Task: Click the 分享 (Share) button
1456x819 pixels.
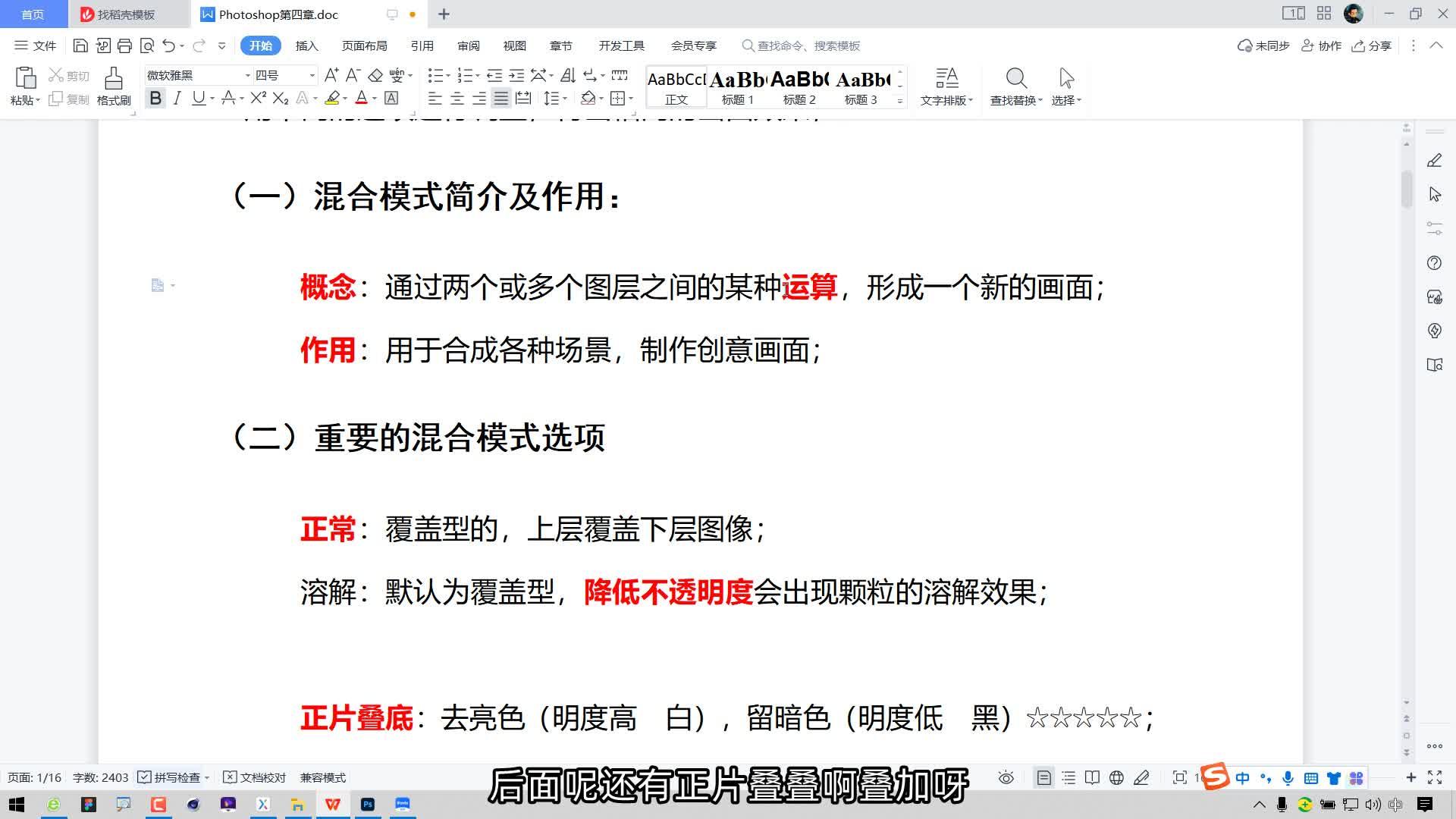Action: [x=1371, y=45]
